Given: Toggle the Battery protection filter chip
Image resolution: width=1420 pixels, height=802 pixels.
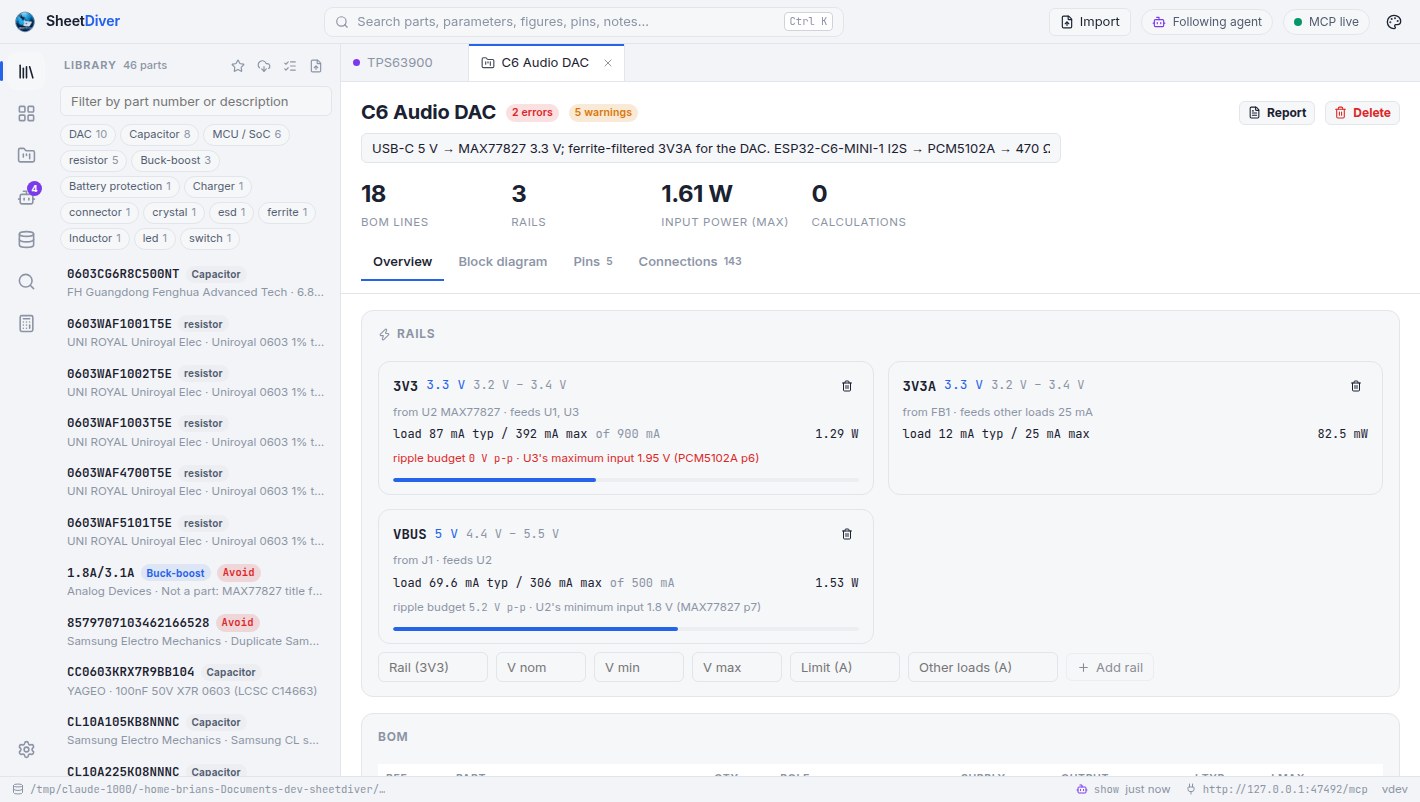Looking at the screenshot, I should point(120,186).
